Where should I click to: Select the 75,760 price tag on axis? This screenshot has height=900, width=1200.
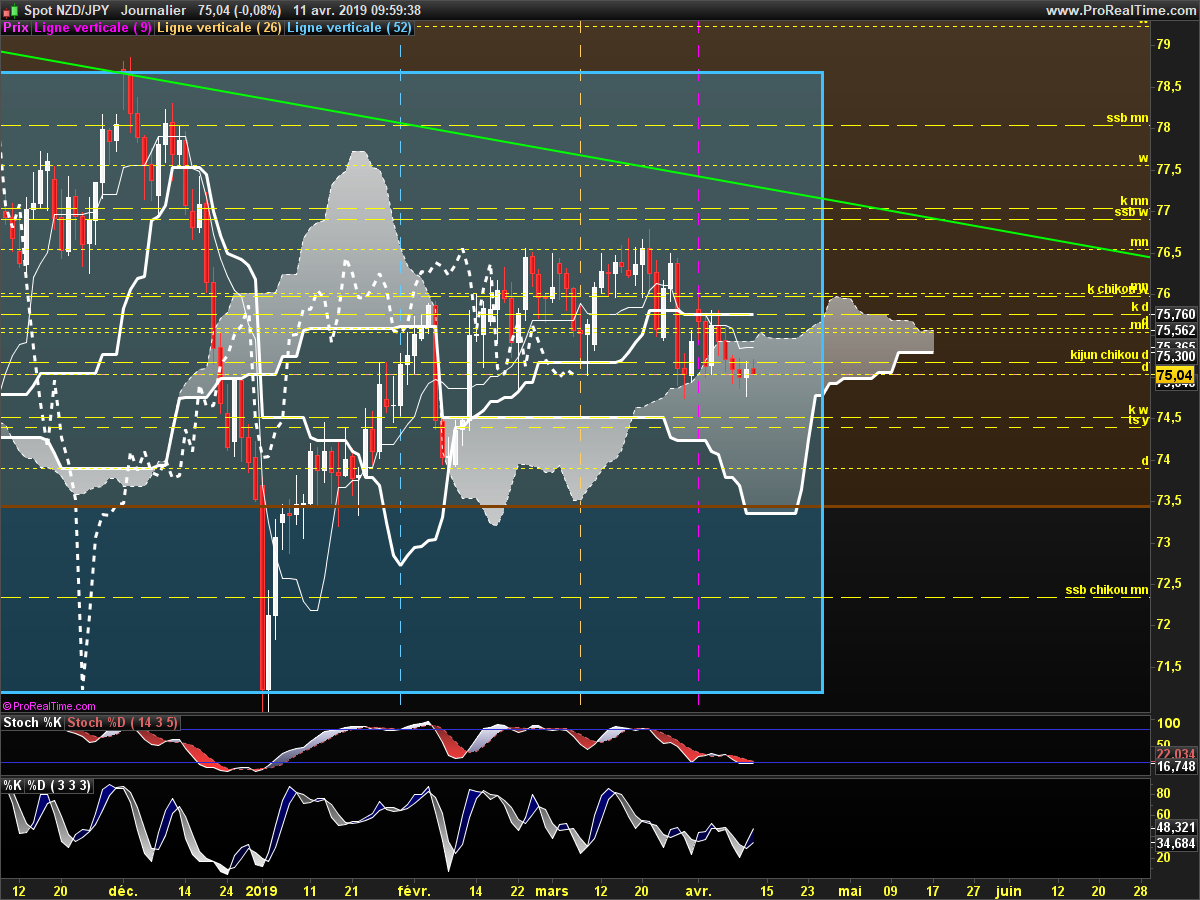coord(1175,314)
